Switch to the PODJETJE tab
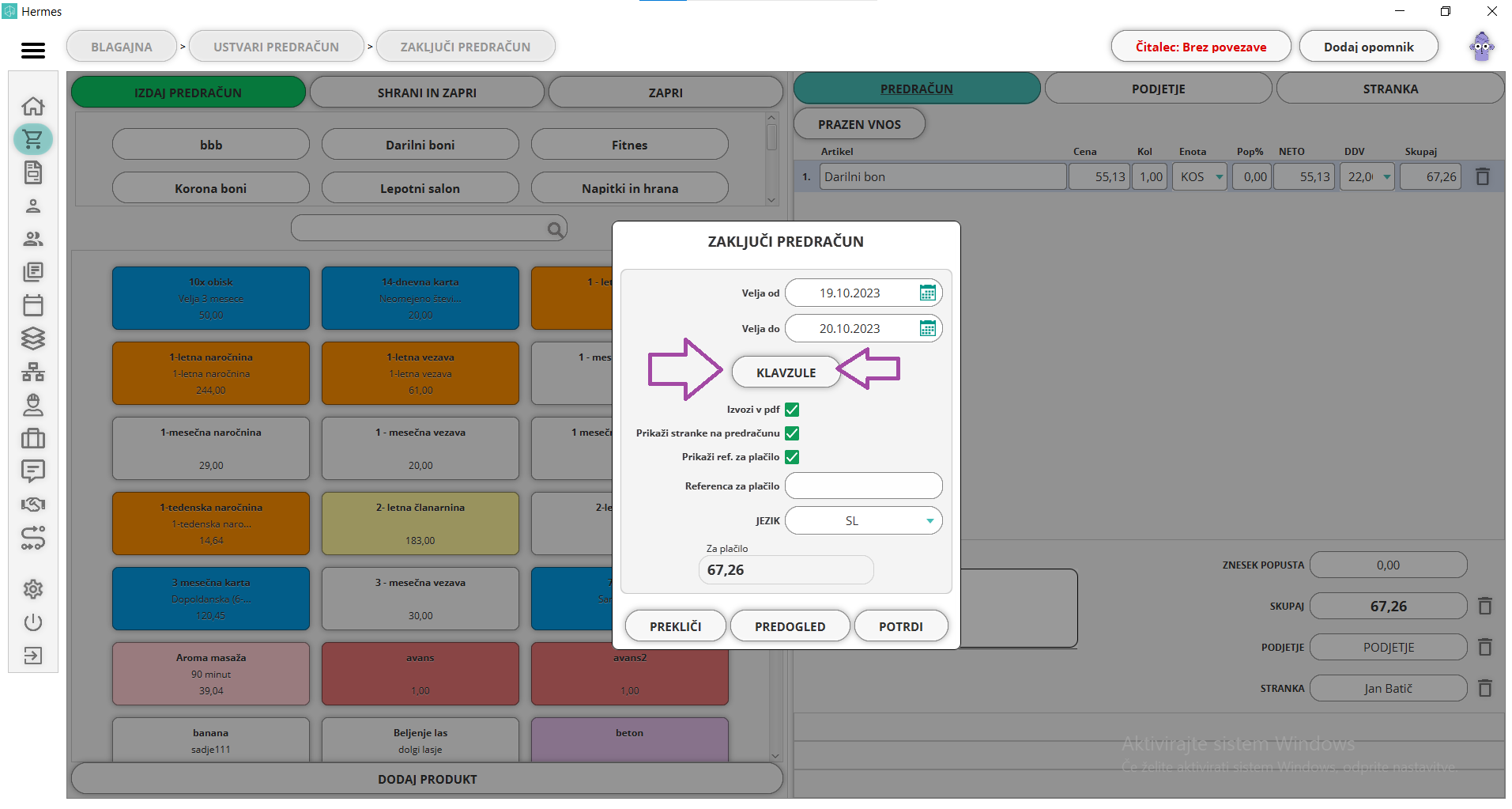Image resolution: width=1512 pixels, height=809 pixels. (x=1158, y=89)
